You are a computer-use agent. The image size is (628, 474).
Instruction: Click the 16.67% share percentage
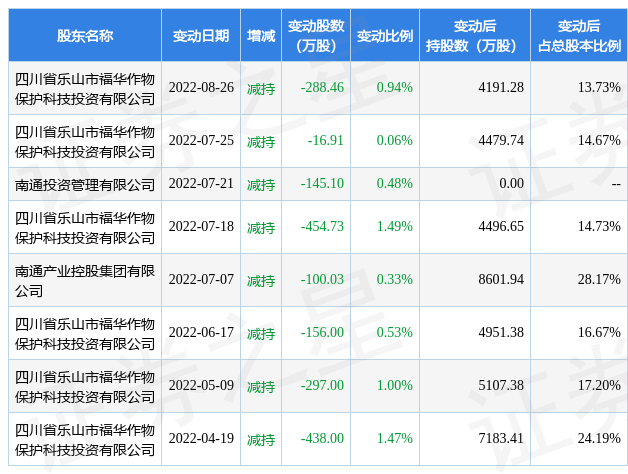coord(599,332)
